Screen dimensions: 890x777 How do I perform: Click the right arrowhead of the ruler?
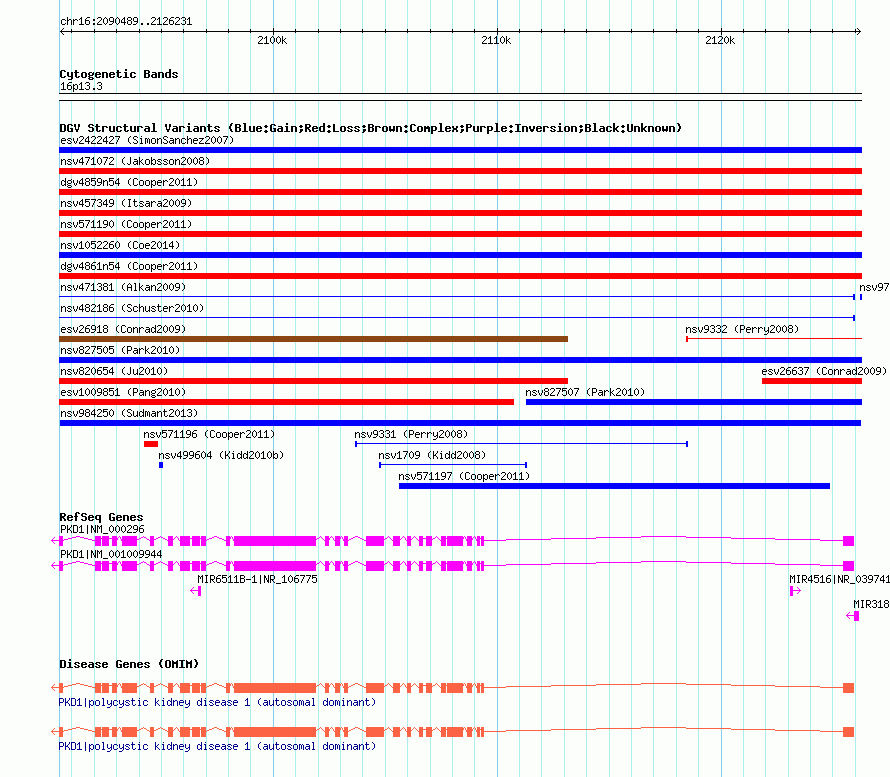(x=858, y=31)
